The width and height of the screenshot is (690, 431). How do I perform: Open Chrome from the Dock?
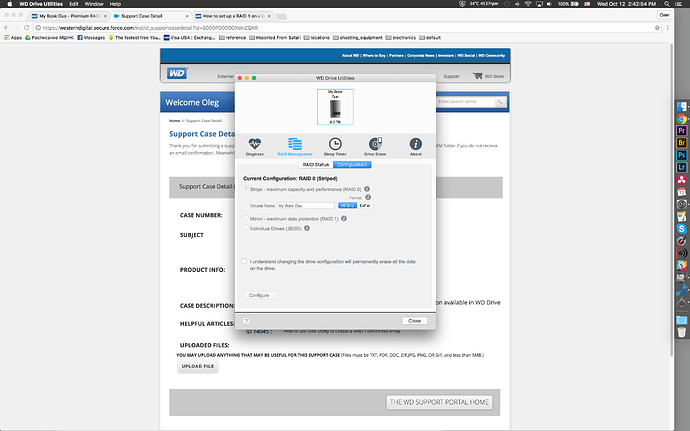coord(682,119)
